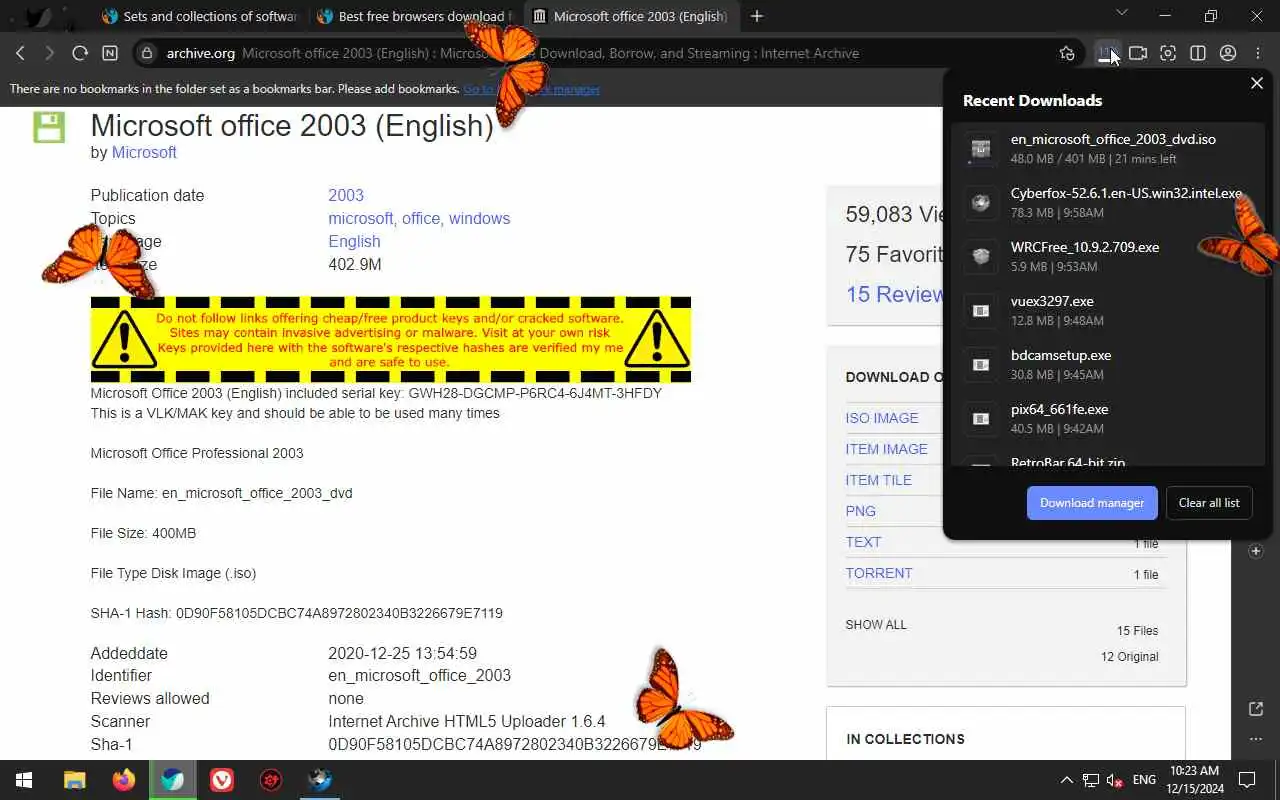Open the 'microsoft' topic link
Viewport: 1280px width, 800px height.
(x=360, y=218)
